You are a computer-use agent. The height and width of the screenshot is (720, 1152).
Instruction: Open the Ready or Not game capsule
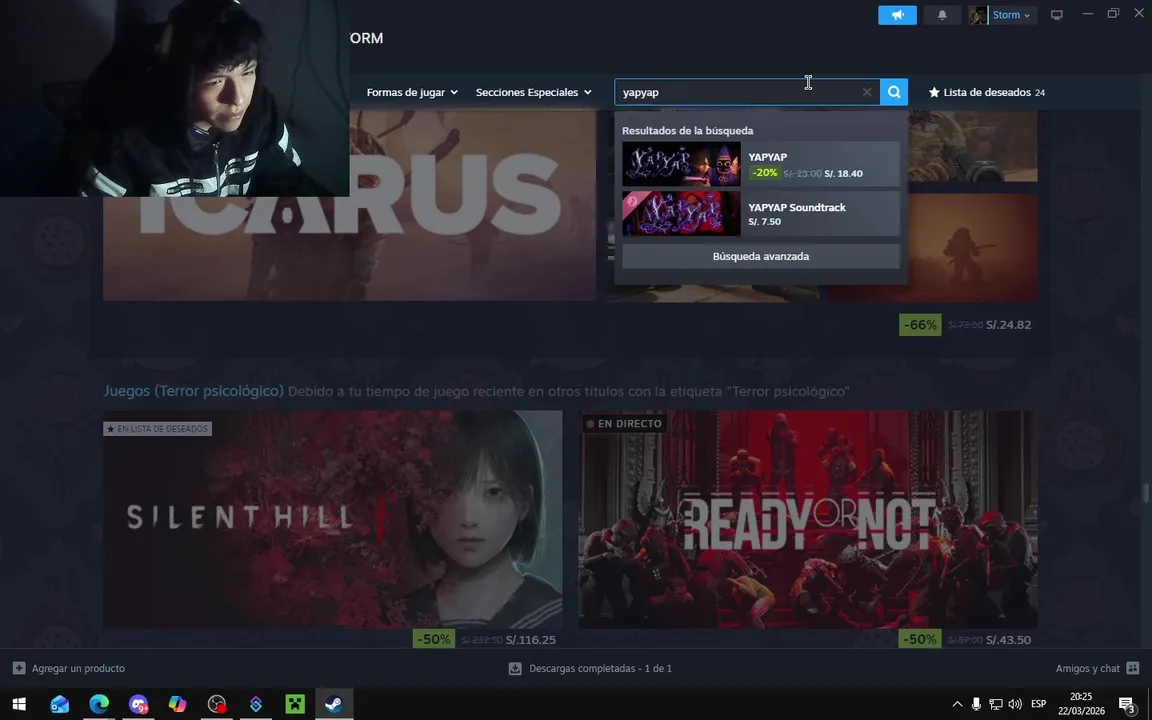point(807,519)
